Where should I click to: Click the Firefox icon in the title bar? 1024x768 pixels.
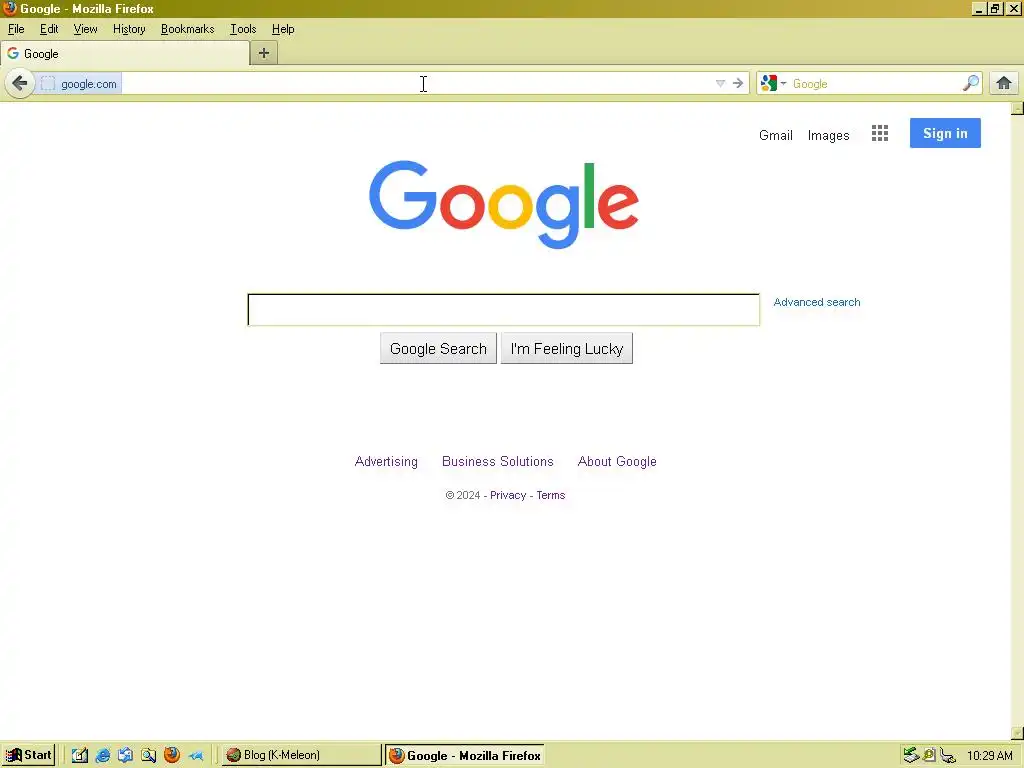9,8
